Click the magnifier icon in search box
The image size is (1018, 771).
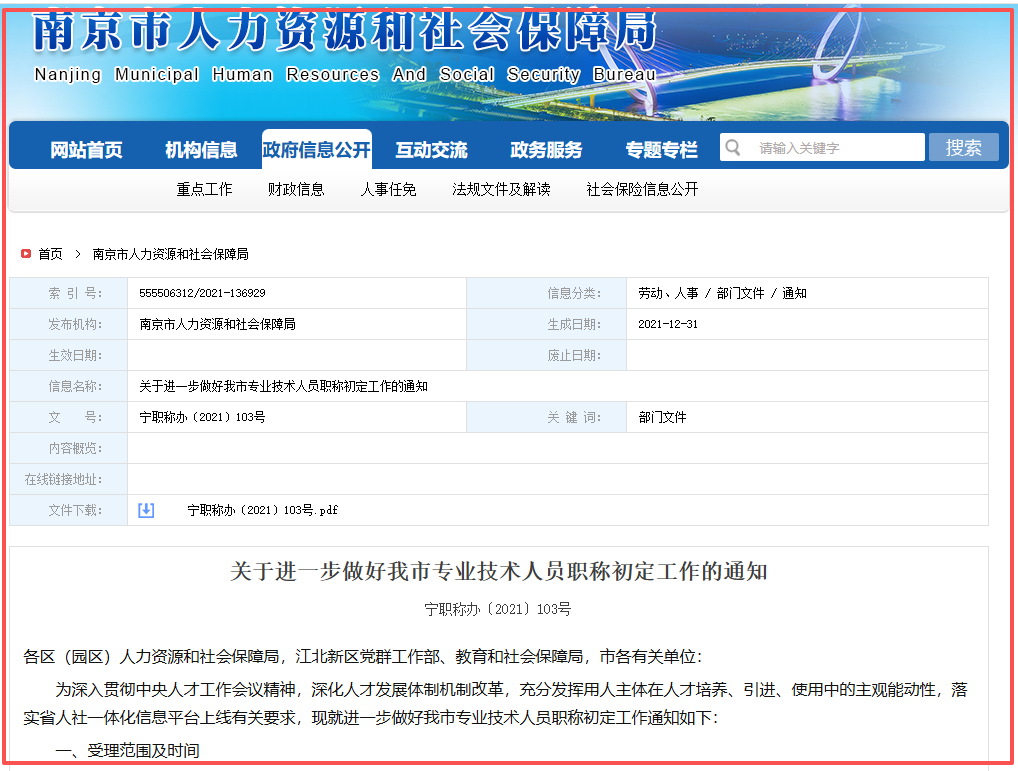(x=733, y=148)
